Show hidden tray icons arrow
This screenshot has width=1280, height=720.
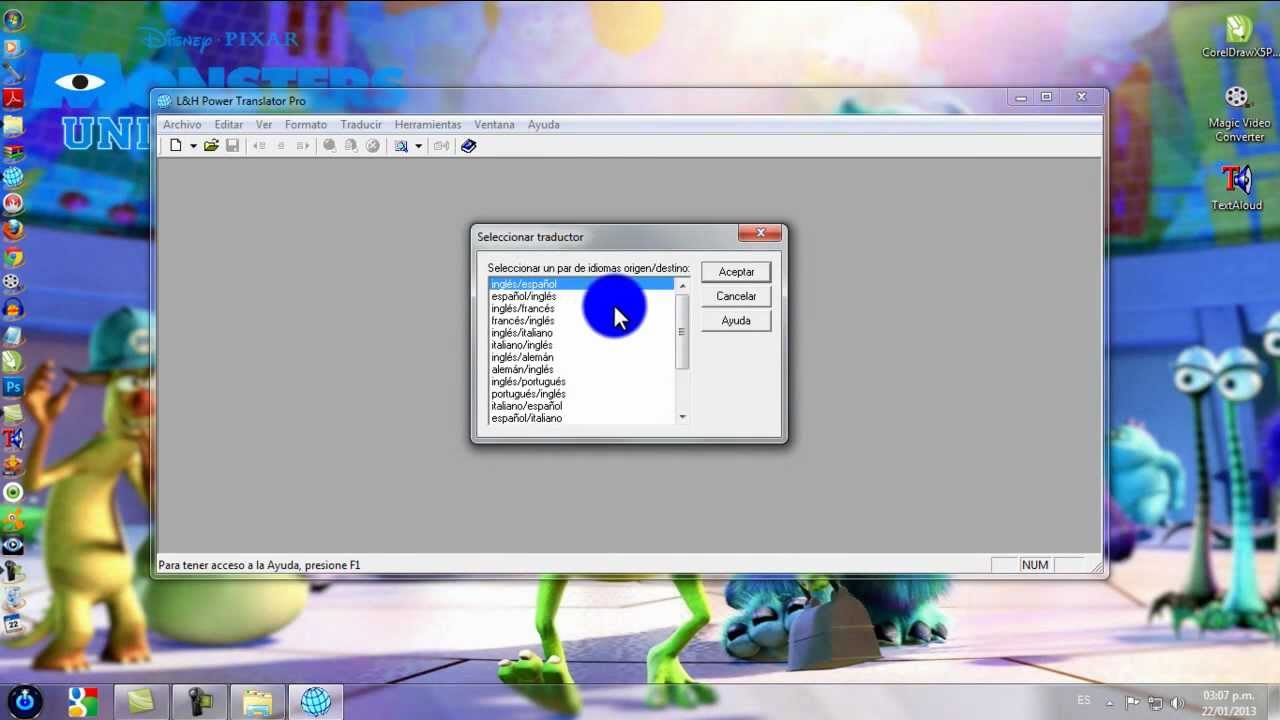click(1109, 703)
